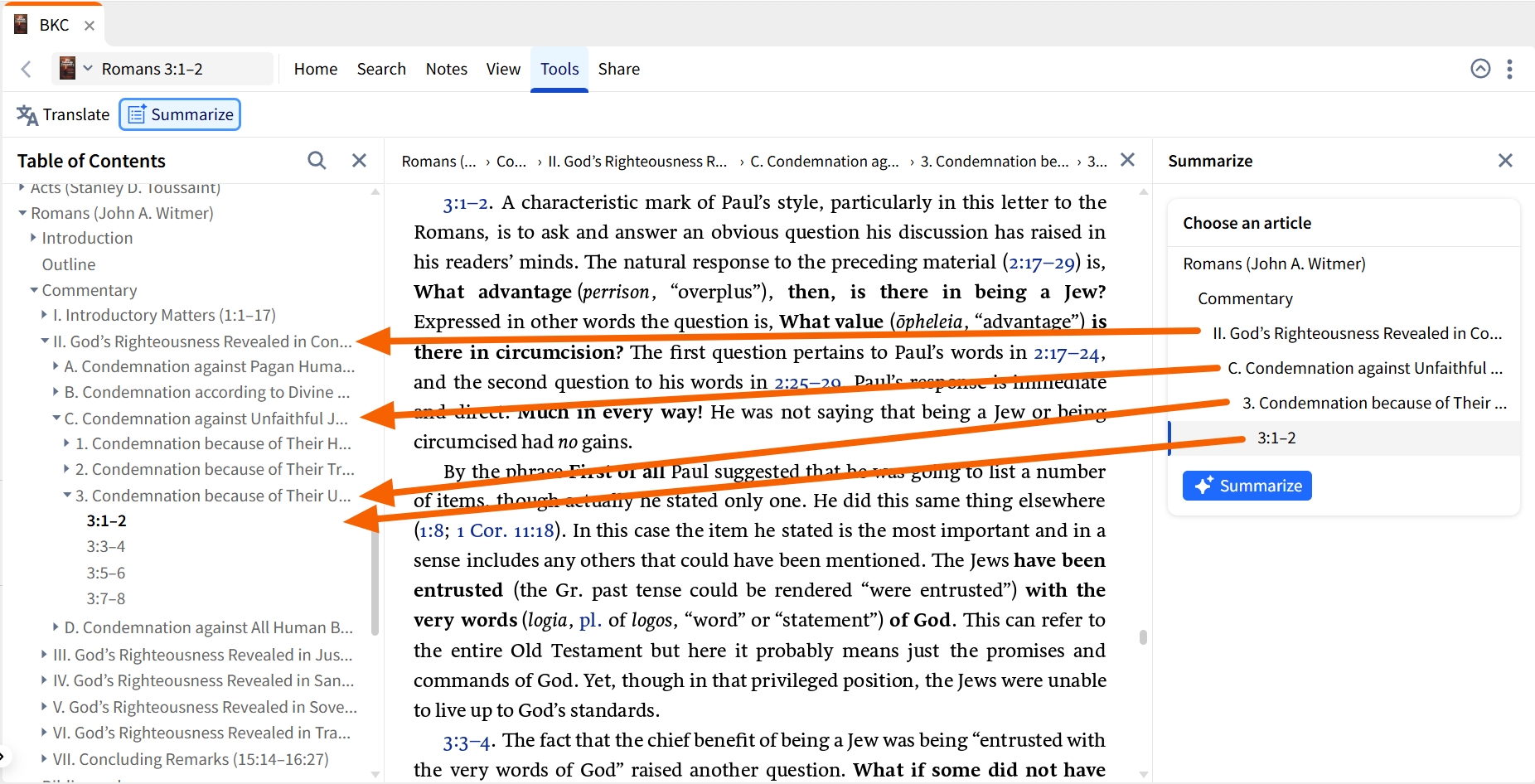The height and width of the screenshot is (784, 1535).
Task: Open the 3:1–2 verse link heading
Action: 466,203
